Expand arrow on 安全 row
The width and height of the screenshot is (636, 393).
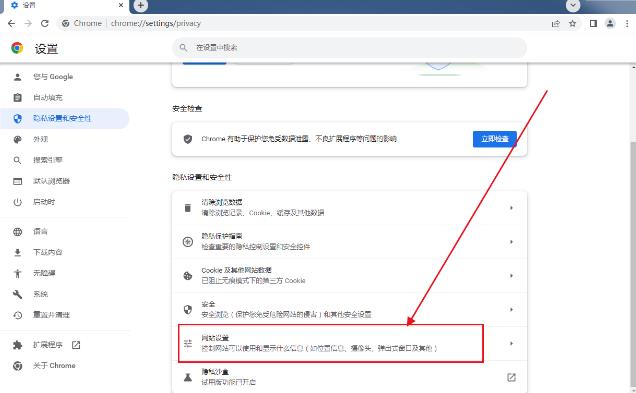(511, 309)
